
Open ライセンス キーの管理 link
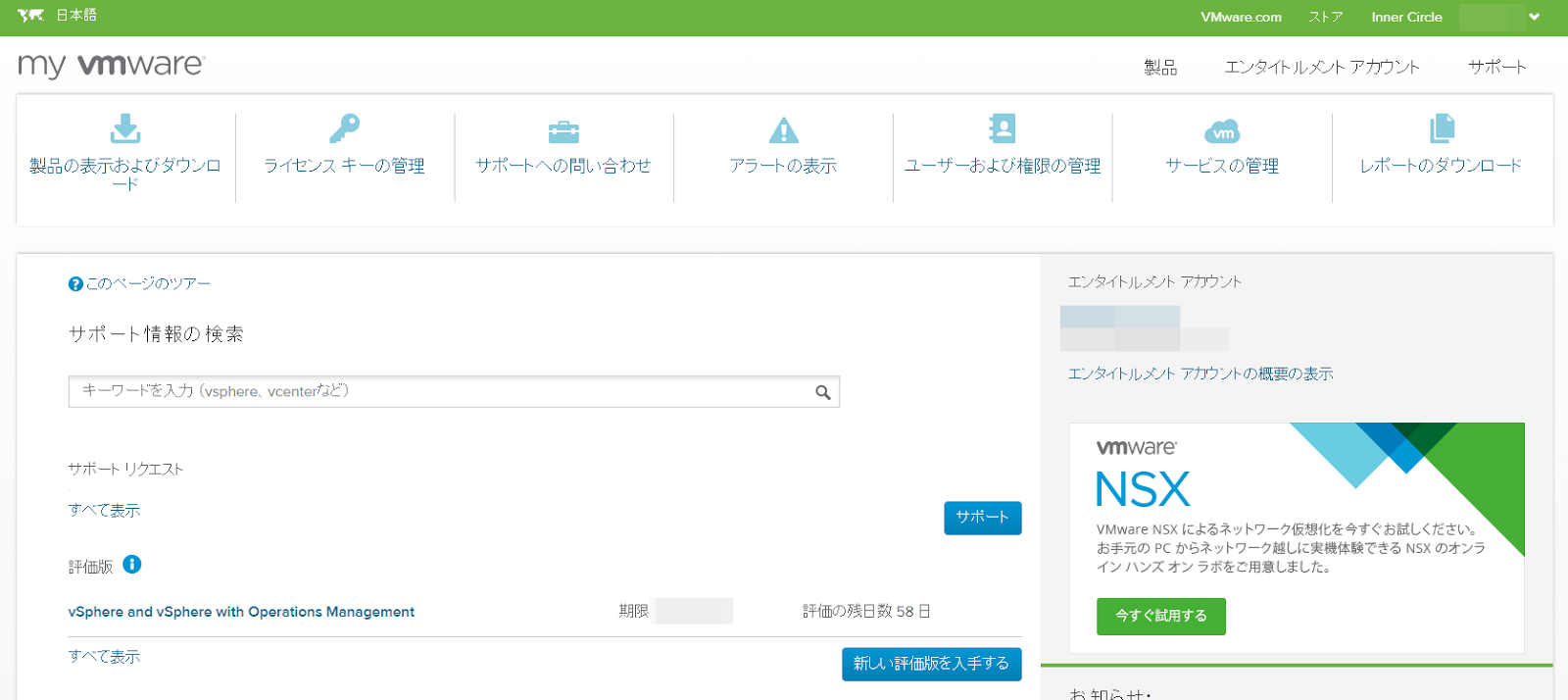pos(344,166)
